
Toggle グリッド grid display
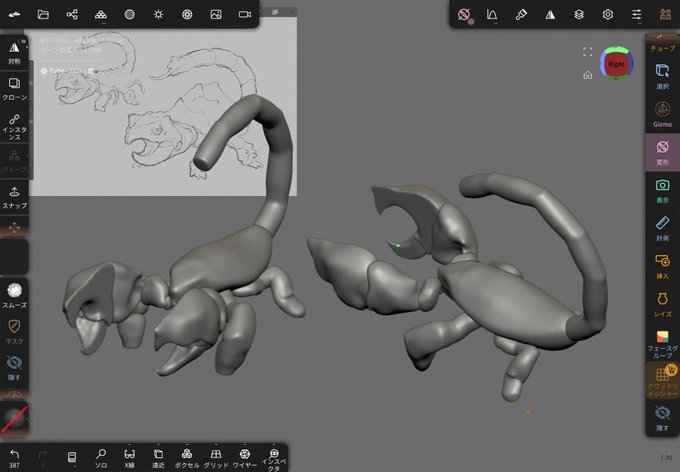pos(216,458)
